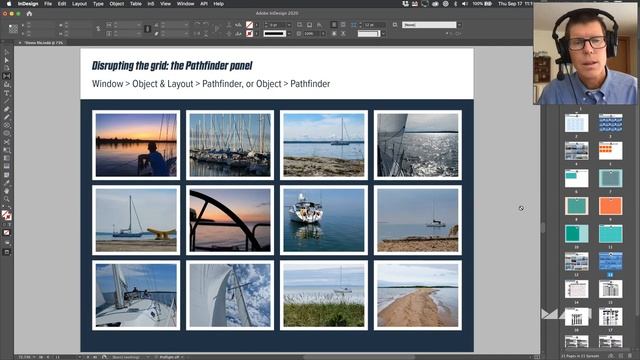This screenshot has height=360, width=640.
Task: Select the Pencil tool
Action: coord(7,117)
